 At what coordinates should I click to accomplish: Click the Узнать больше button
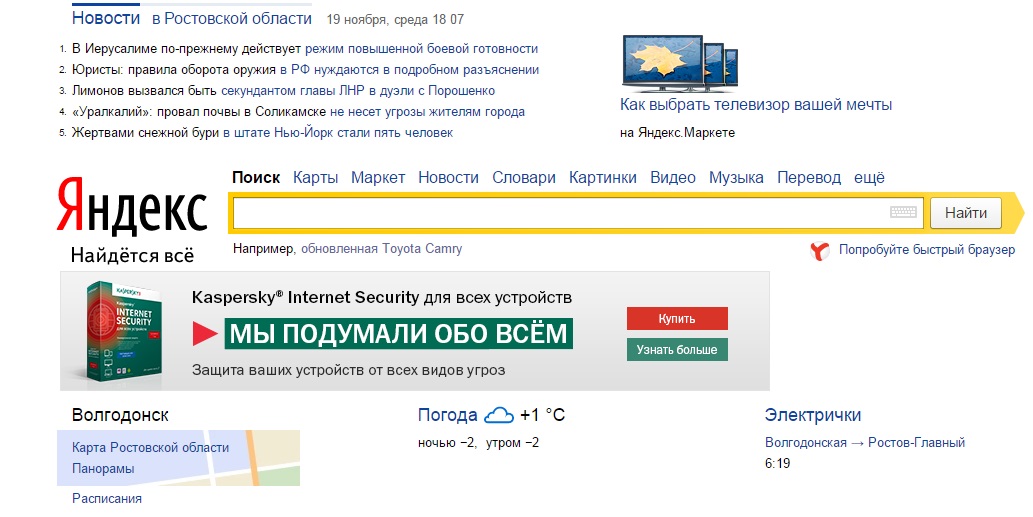pyautogui.click(x=677, y=349)
